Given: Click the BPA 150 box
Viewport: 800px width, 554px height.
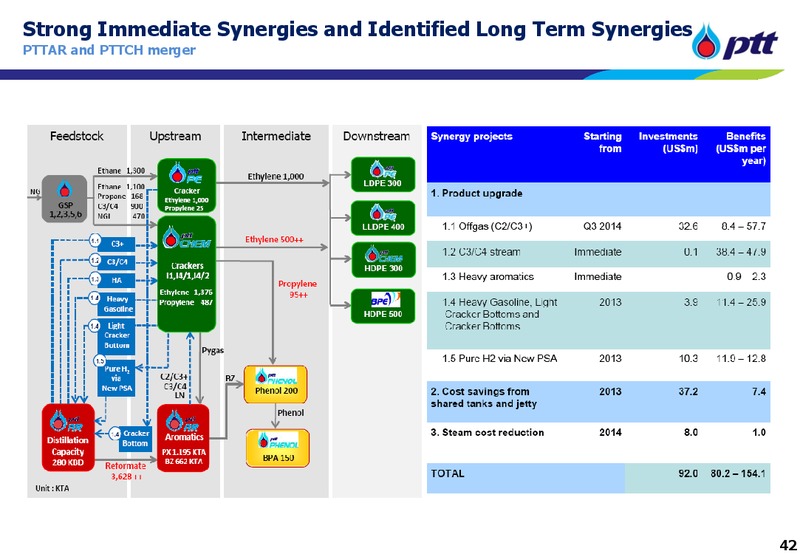Looking at the screenshot, I should coord(278,448).
